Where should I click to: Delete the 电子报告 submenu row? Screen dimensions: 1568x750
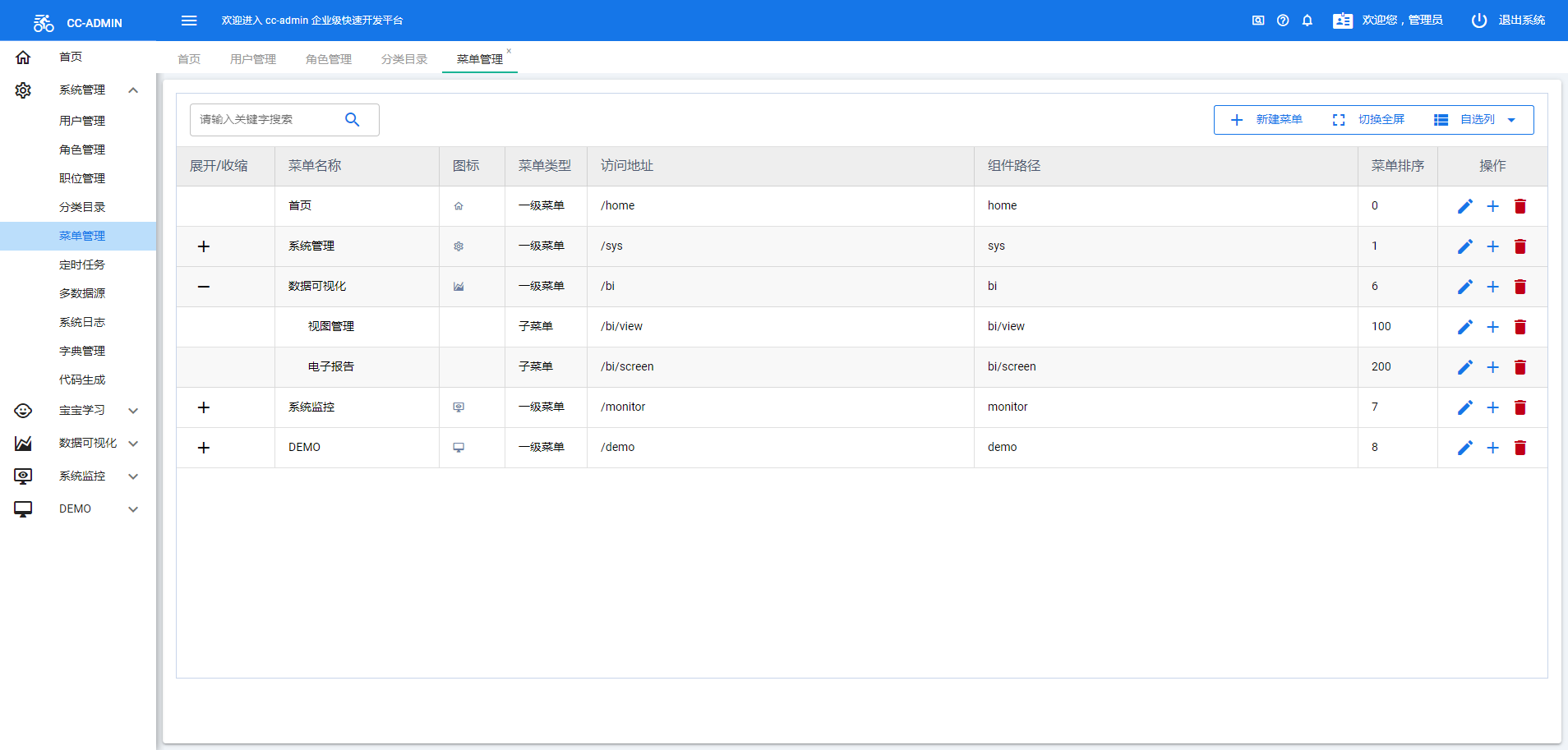pyautogui.click(x=1520, y=367)
